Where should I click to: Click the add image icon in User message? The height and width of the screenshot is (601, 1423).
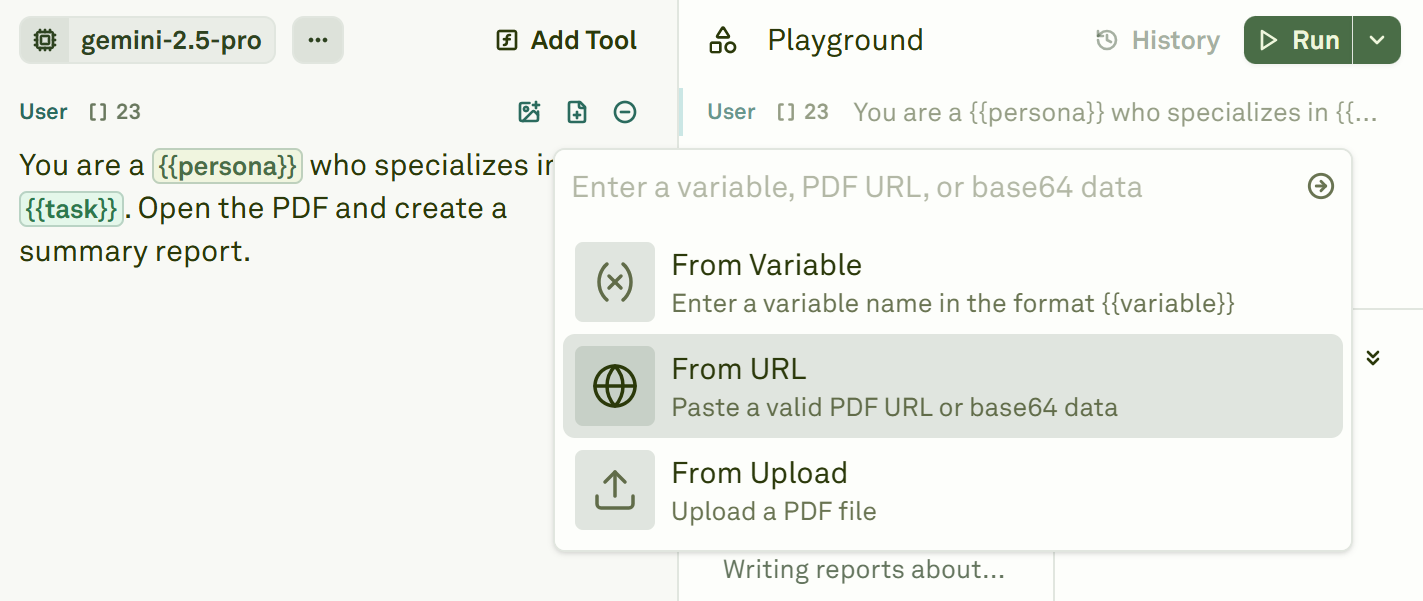(529, 112)
